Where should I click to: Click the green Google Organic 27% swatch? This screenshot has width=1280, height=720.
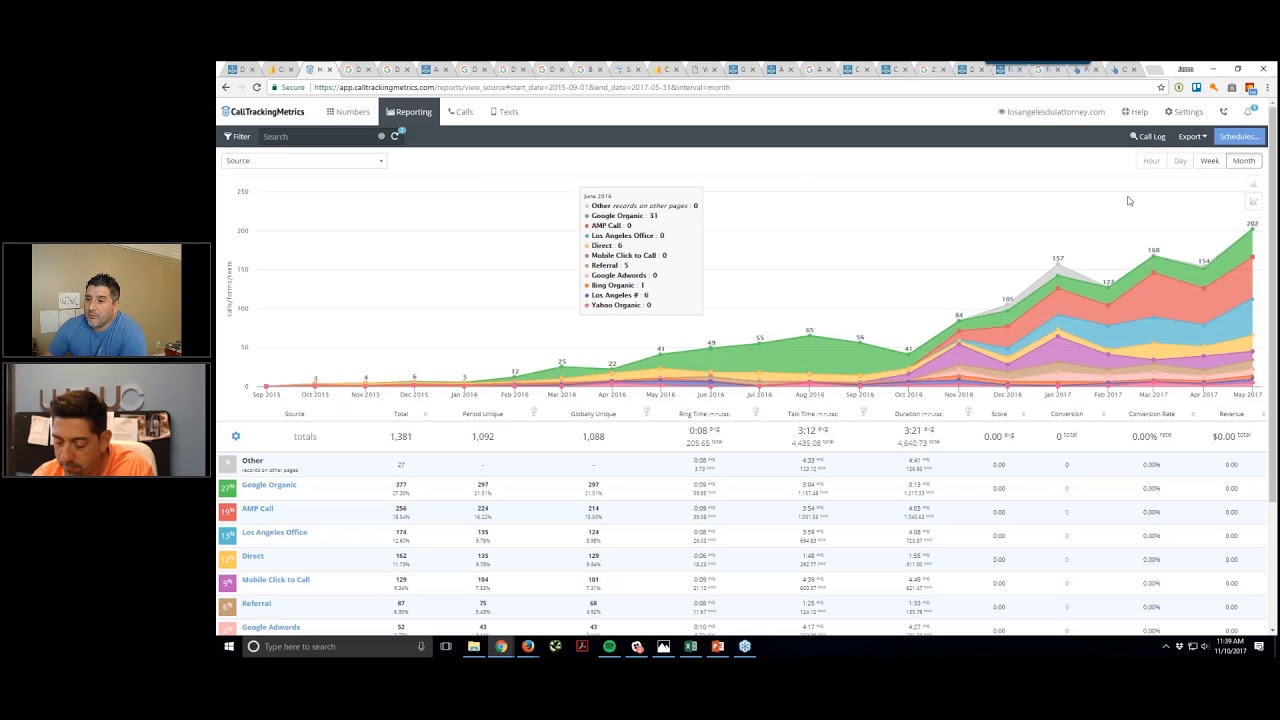(228, 488)
